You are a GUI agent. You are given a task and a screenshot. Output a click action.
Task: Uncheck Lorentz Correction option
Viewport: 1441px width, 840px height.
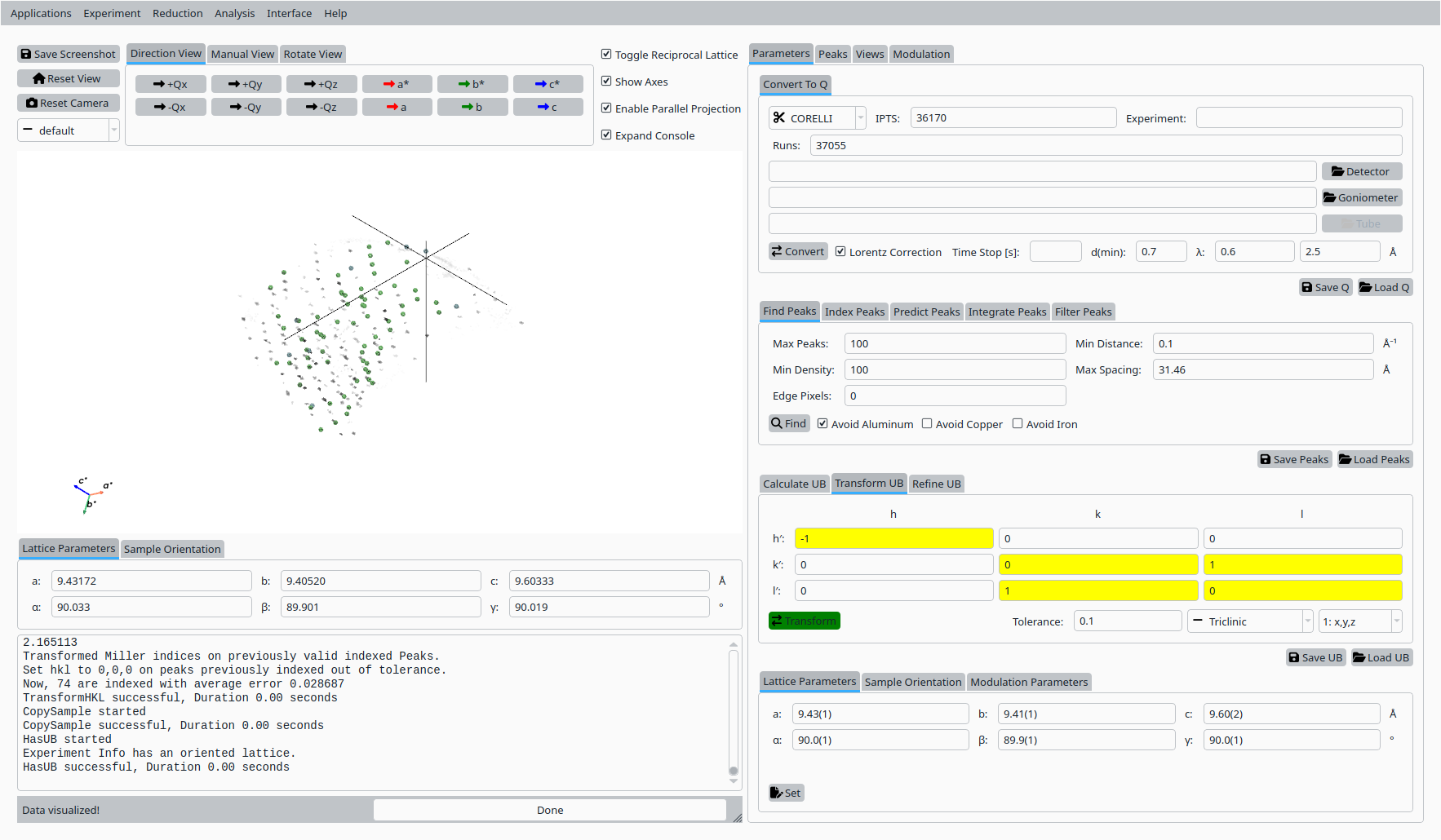(x=840, y=252)
